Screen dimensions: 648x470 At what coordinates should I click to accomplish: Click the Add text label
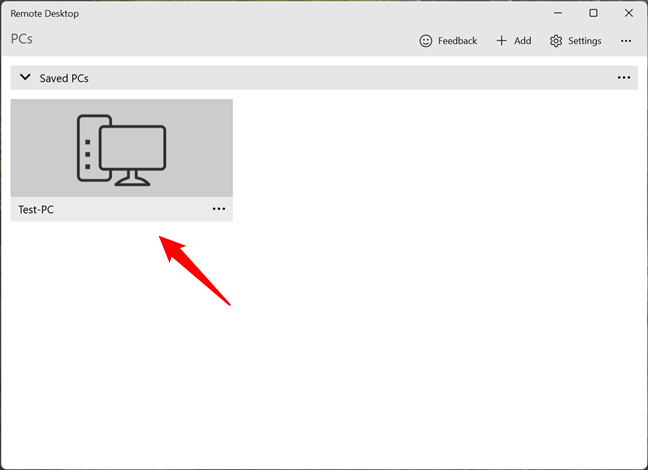pos(522,41)
